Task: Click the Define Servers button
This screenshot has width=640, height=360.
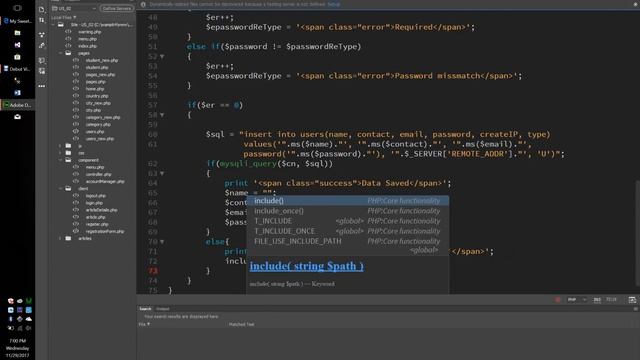Action: (x=117, y=8)
